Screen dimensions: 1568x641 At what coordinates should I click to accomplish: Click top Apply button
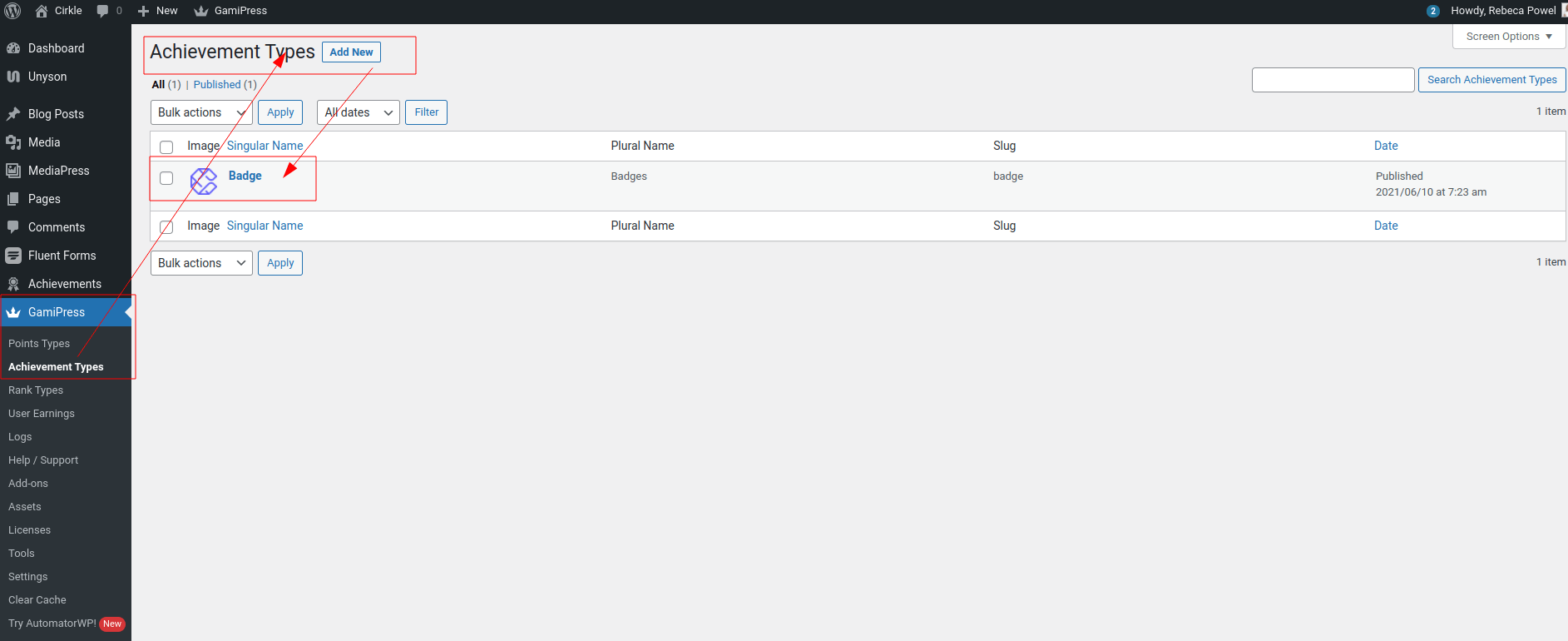(280, 112)
